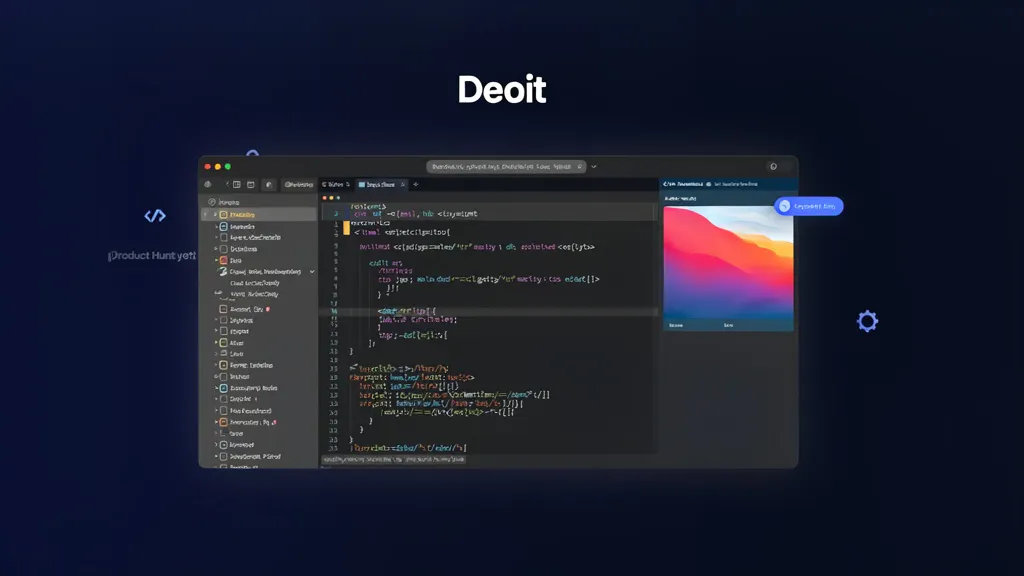This screenshot has width=1024, height=576.
Task: Click the round icon at the title bar's right end
Action: pyautogui.click(x=773, y=167)
